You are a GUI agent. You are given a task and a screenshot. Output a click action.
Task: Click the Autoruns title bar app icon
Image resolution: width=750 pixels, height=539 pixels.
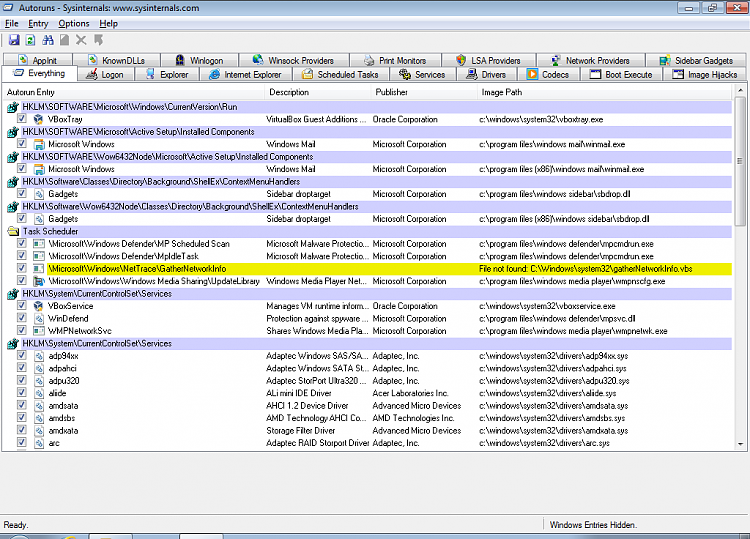[x=9, y=7]
